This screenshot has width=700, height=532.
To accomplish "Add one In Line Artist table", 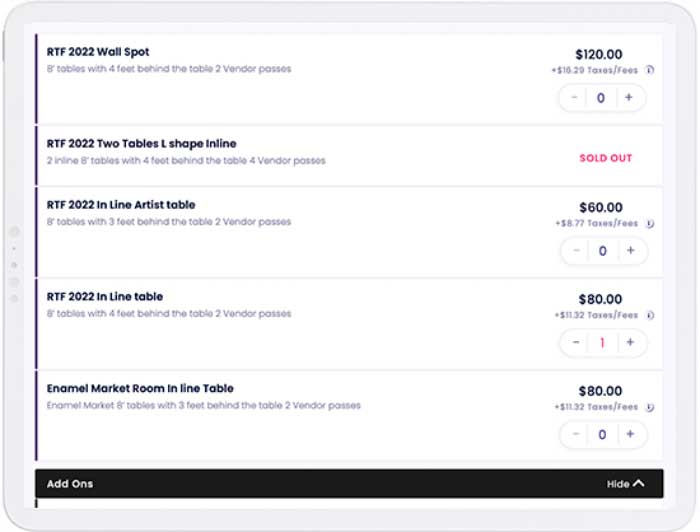I will pyautogui.click(x=630, y=250).
